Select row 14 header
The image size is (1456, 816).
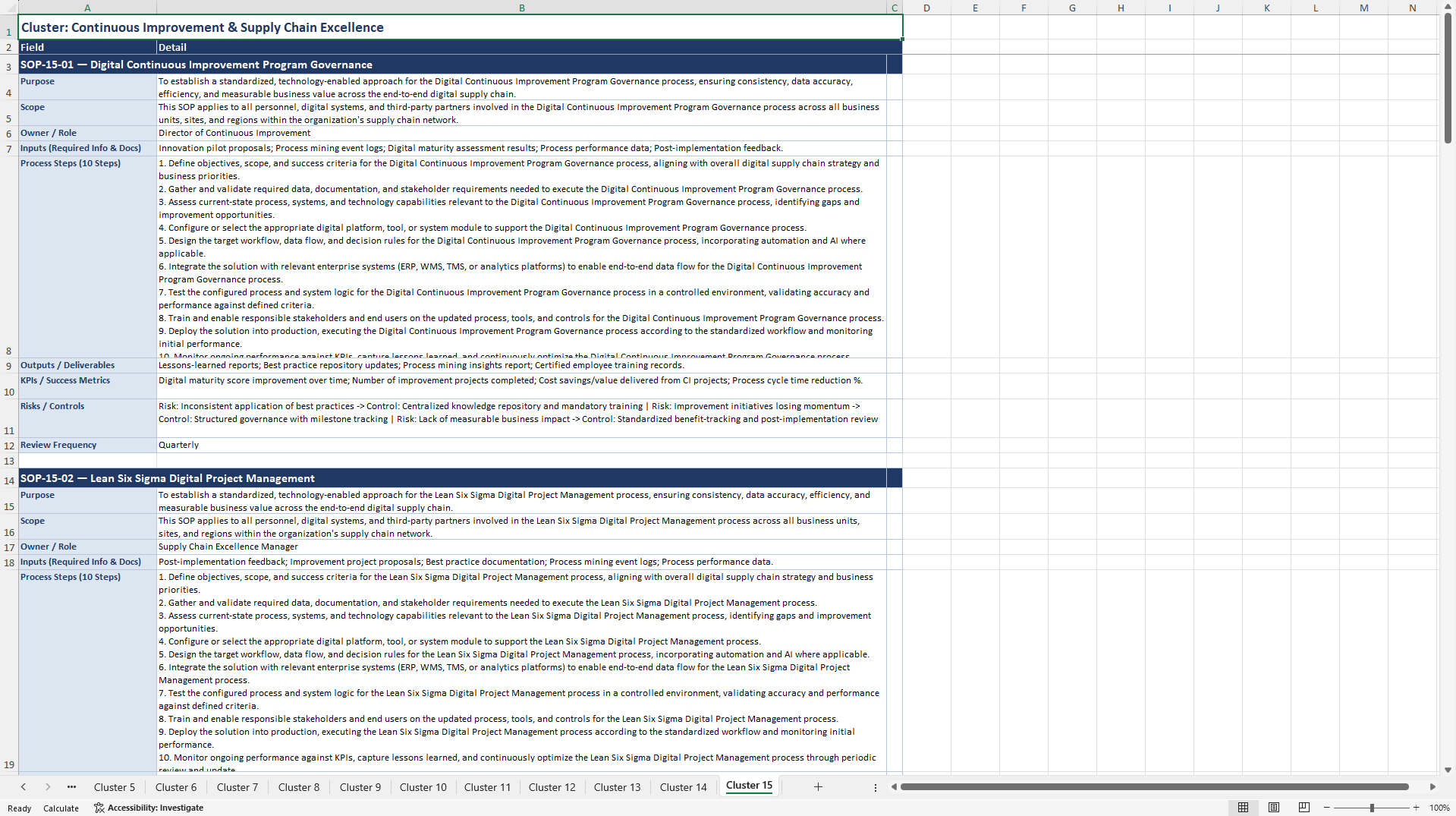(9, 478)
